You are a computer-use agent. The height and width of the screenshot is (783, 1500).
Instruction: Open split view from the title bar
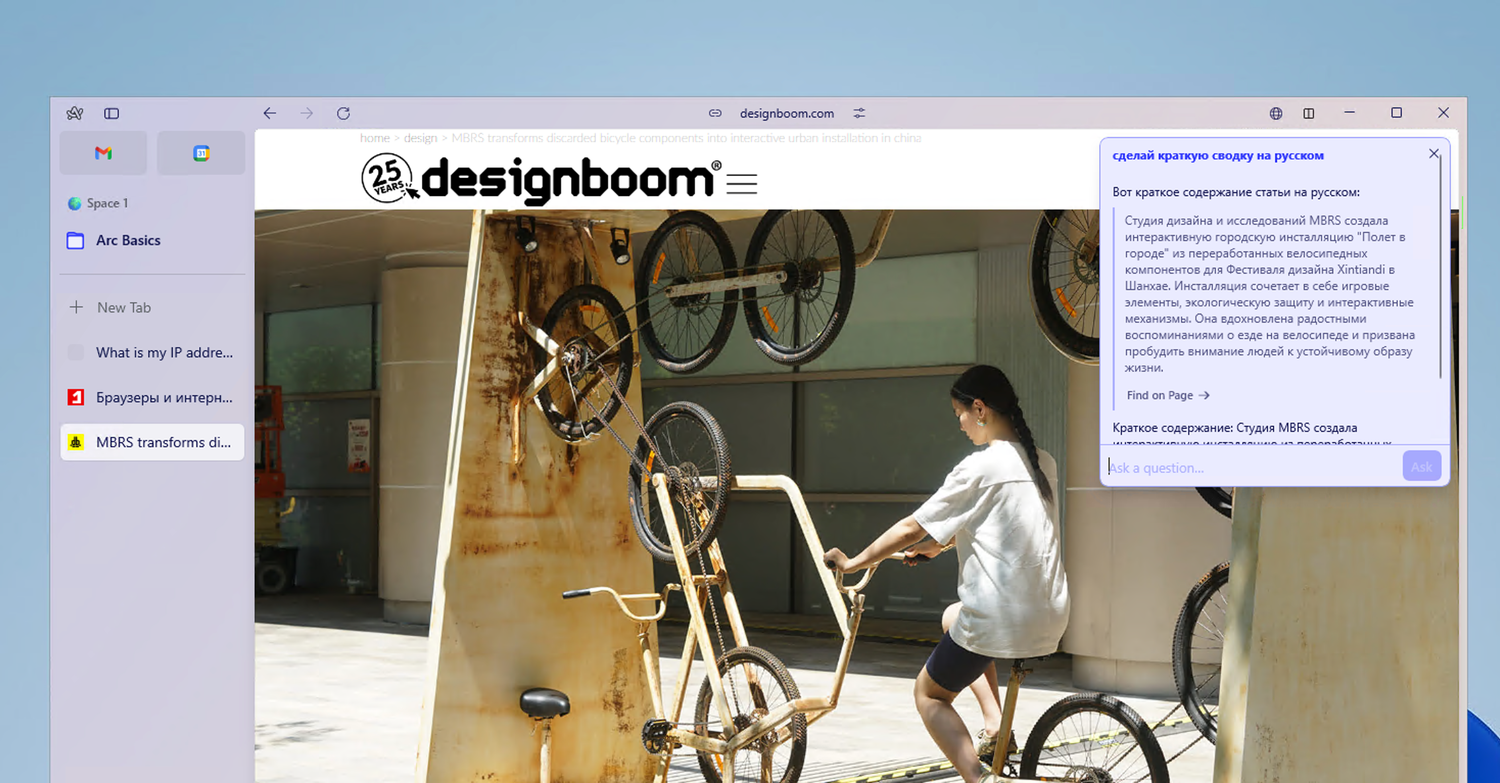[x=1309, y=114]
